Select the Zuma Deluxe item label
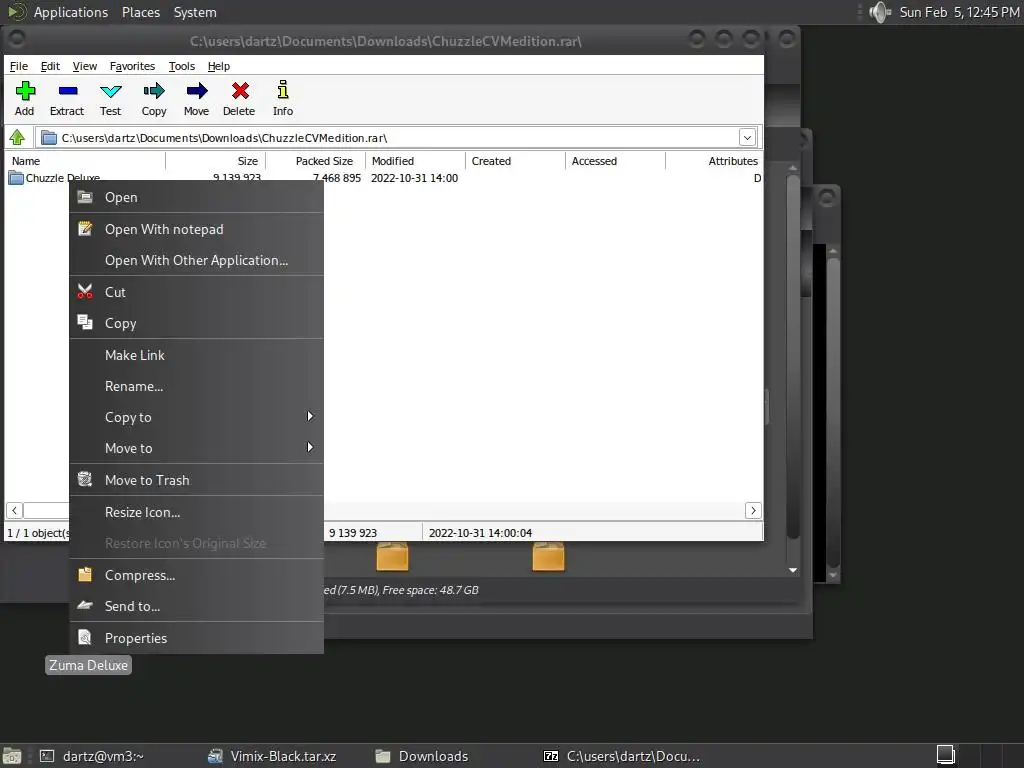Image resolution: width=1024 pixels, height=768 pixels. [88, 665]
